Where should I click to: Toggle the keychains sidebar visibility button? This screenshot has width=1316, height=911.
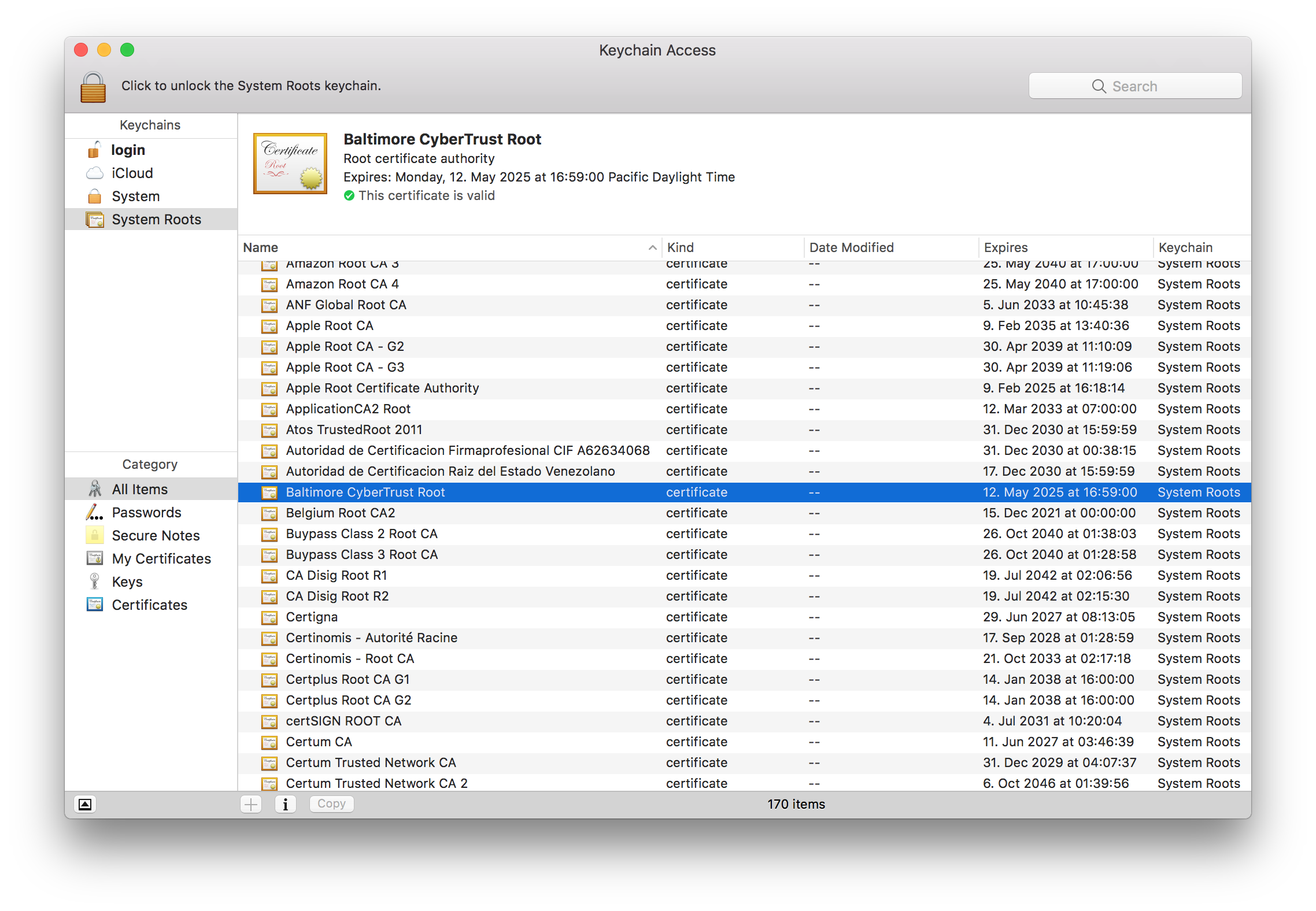pos(85,805)
